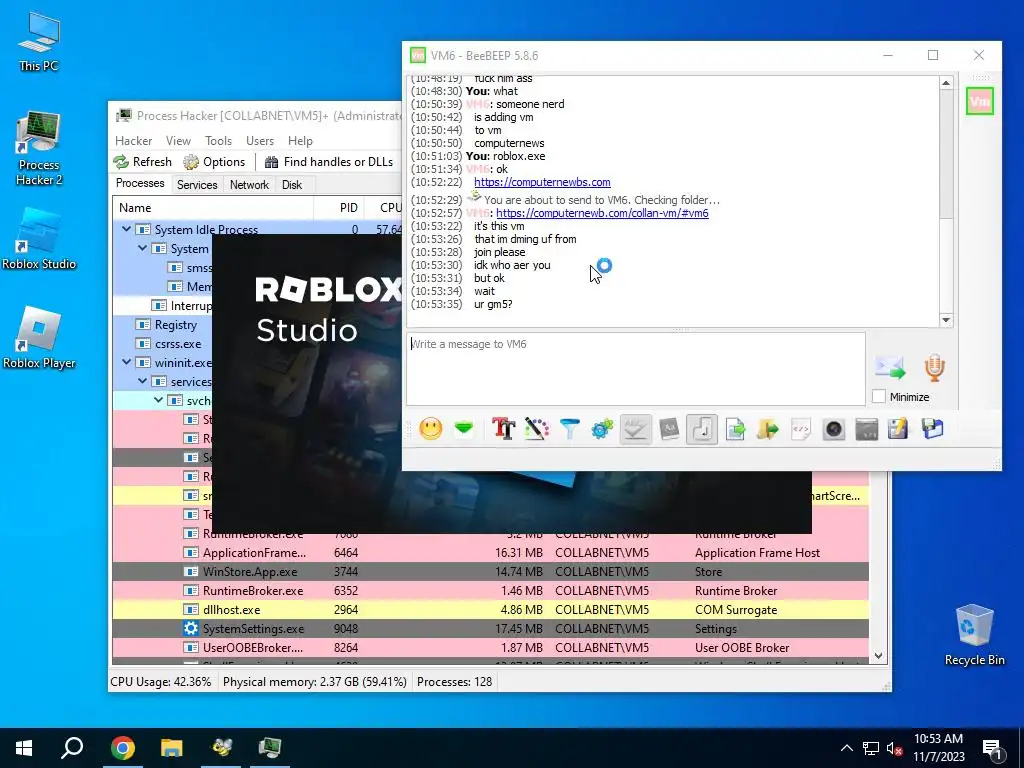Open chat settings blue gears icon
The image size is (1024, 768).
[602, 429]
